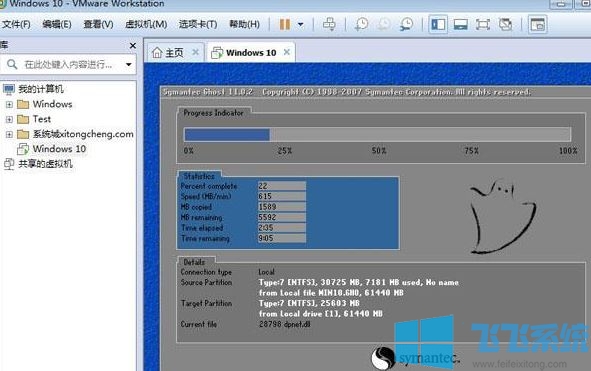Click the Connection type value Local
This screenshot has width=591, height=371.
[266, 272]
